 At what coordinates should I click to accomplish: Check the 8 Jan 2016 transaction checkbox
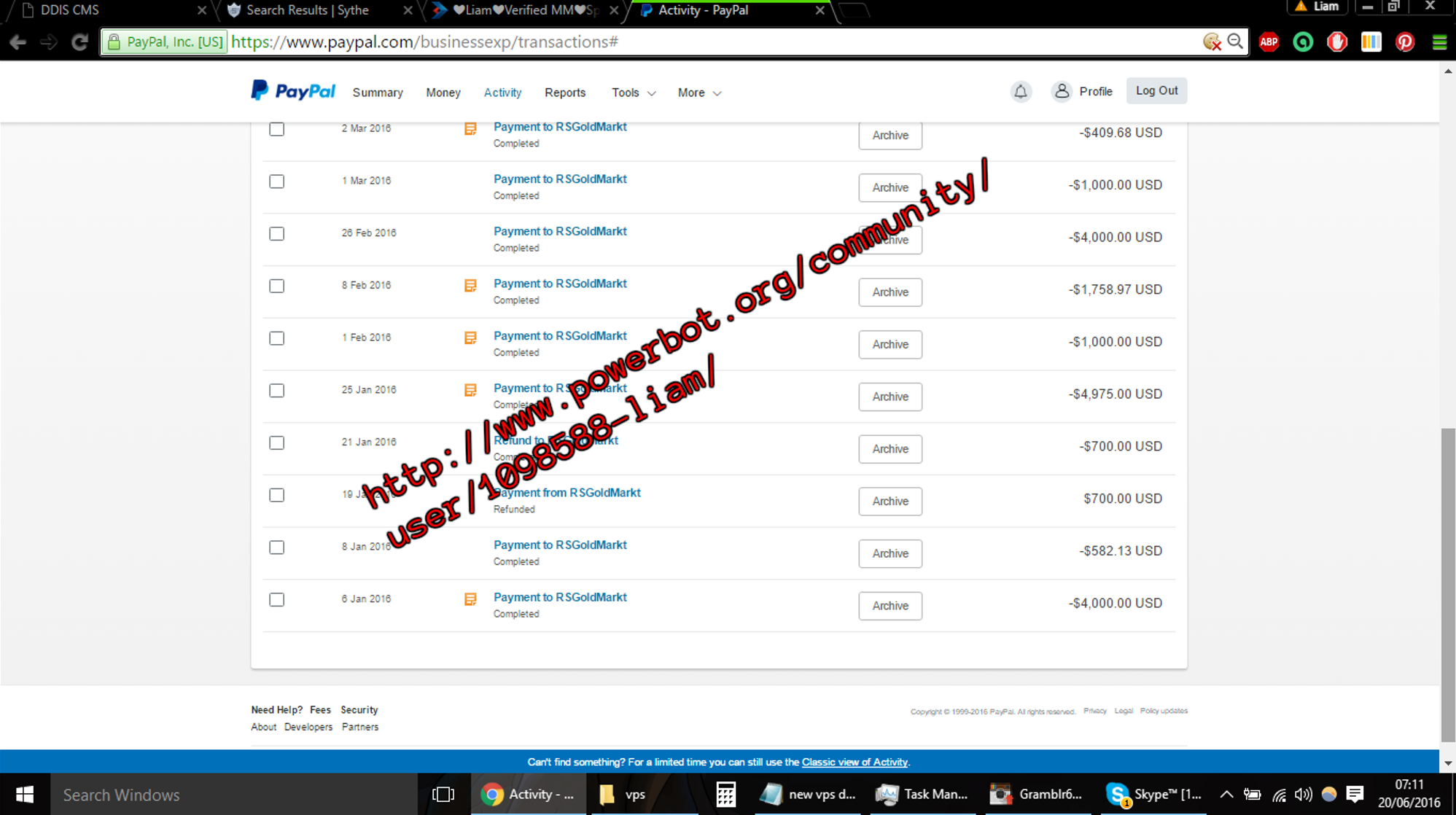(x=276, y=548)
